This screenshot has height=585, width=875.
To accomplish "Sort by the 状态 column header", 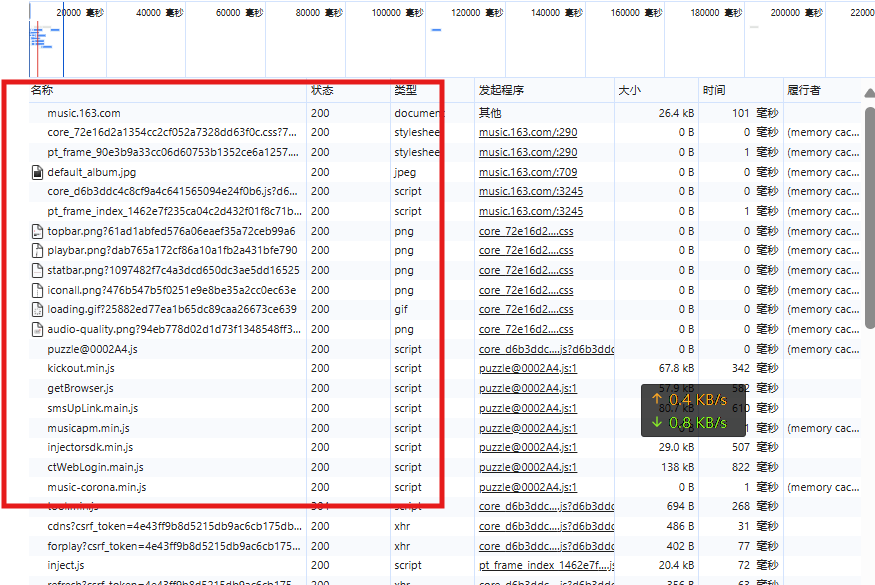I will 322,90.
